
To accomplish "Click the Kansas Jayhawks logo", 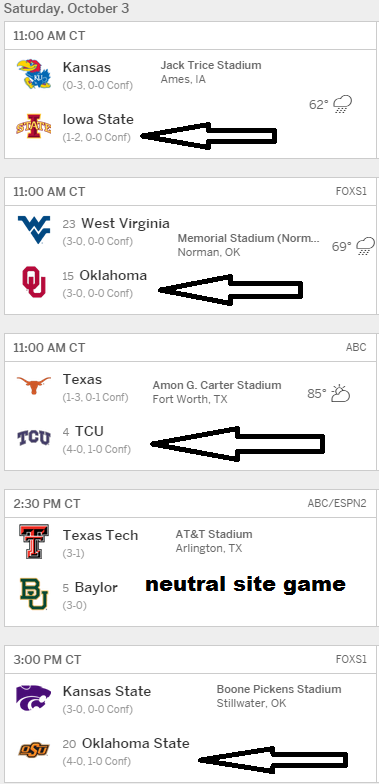I will point(34,74).
